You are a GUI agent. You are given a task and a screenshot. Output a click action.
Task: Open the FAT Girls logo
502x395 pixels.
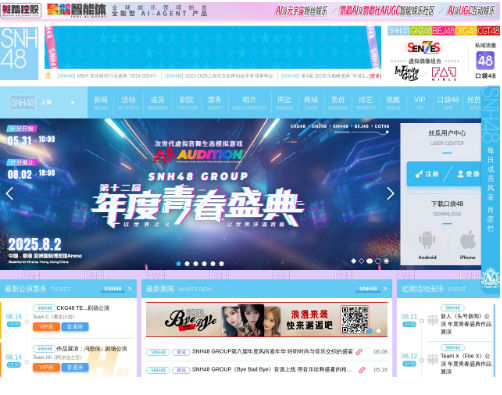click(x=444, y=73)
